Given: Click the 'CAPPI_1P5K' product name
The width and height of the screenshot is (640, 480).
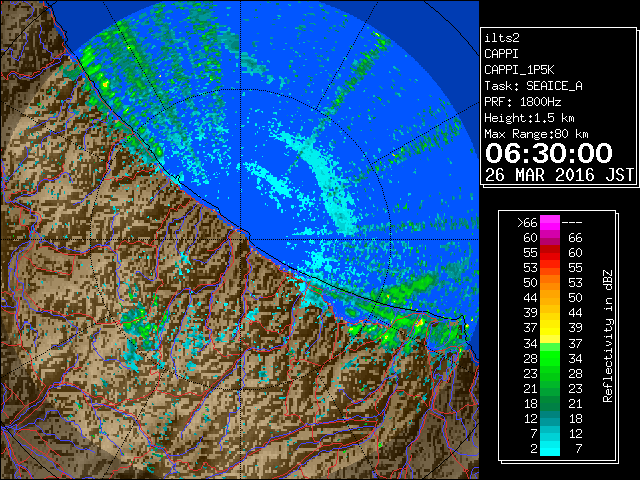Looking at the screenshot, I should [x=519, y=70].
